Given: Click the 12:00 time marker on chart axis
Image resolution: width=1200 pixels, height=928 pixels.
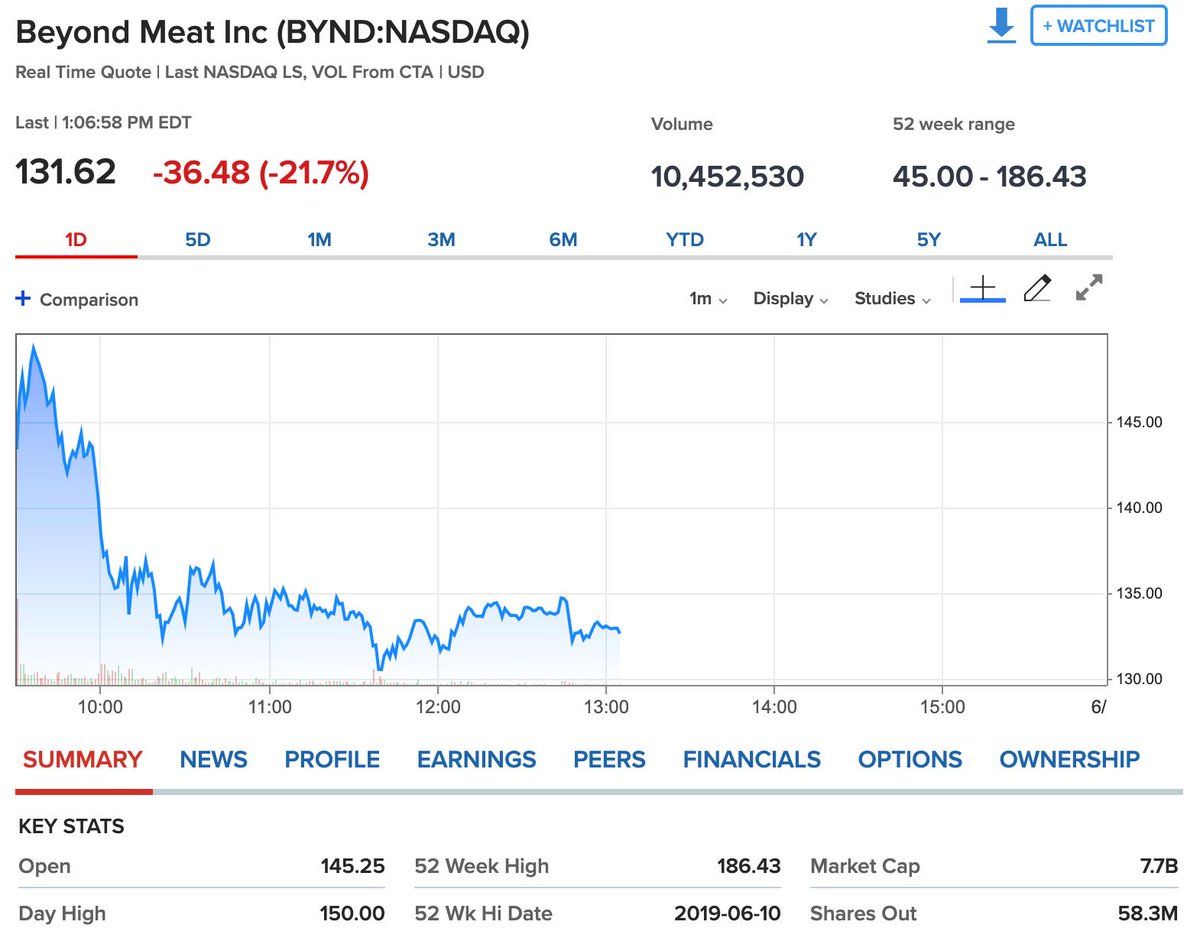Looking at the screenshot, I should (438, 708).
